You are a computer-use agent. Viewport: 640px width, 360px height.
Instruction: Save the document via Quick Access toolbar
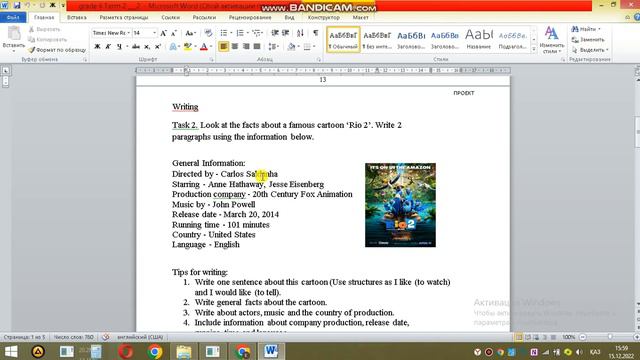(17, 5)
